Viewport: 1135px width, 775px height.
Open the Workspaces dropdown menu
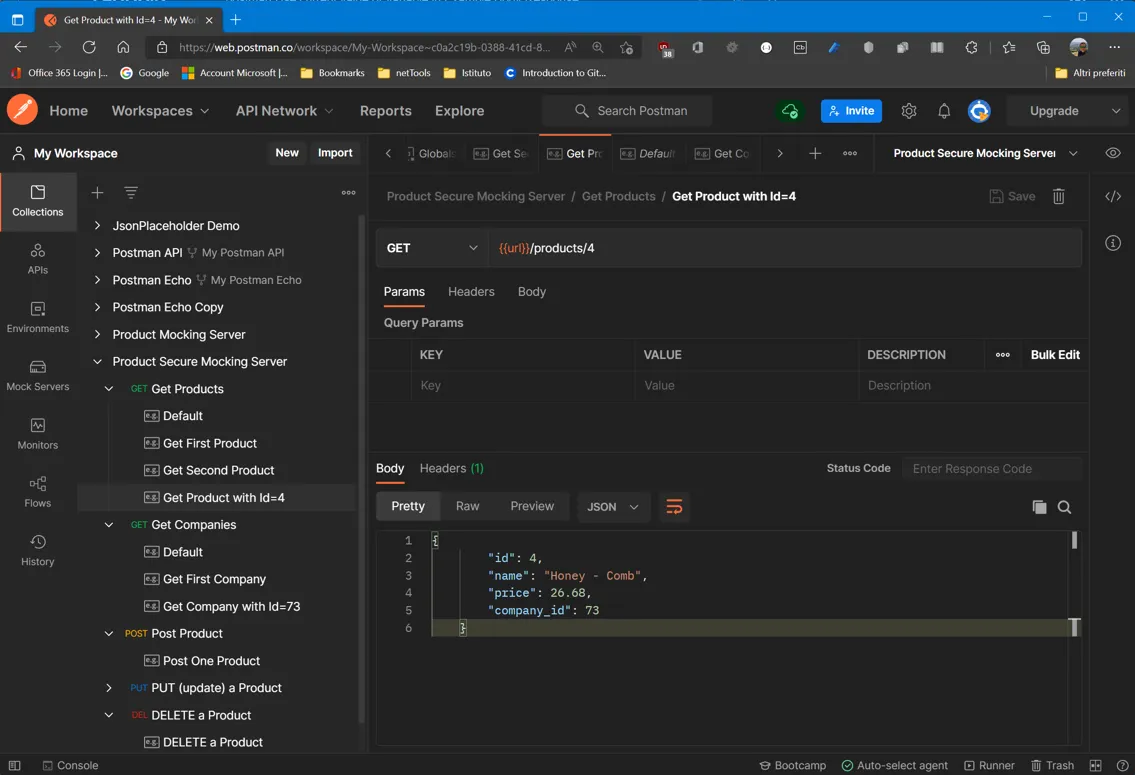(160, 111)
